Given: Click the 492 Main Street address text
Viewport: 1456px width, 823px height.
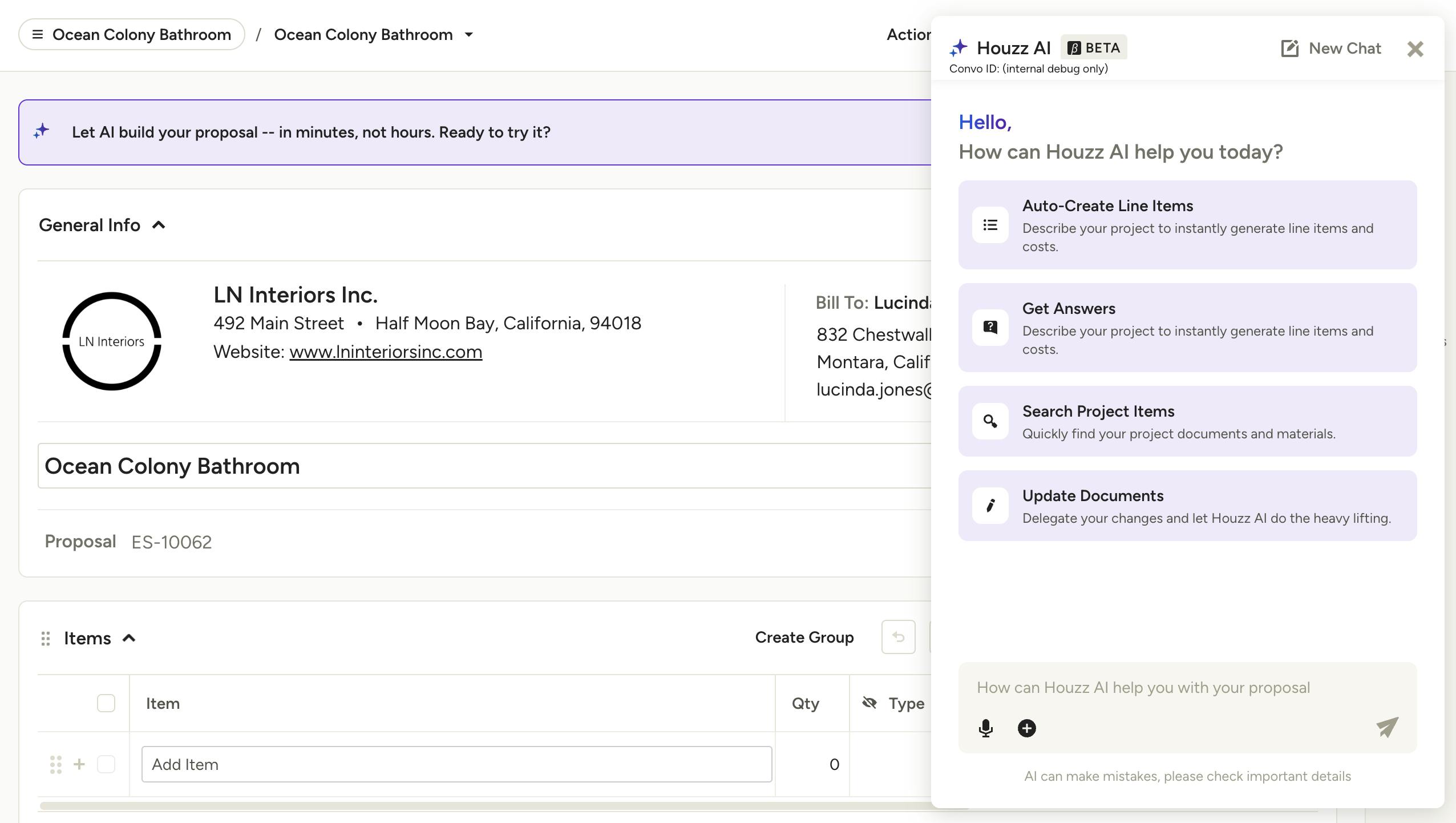Looking at the screenshot, I should 278,324.
